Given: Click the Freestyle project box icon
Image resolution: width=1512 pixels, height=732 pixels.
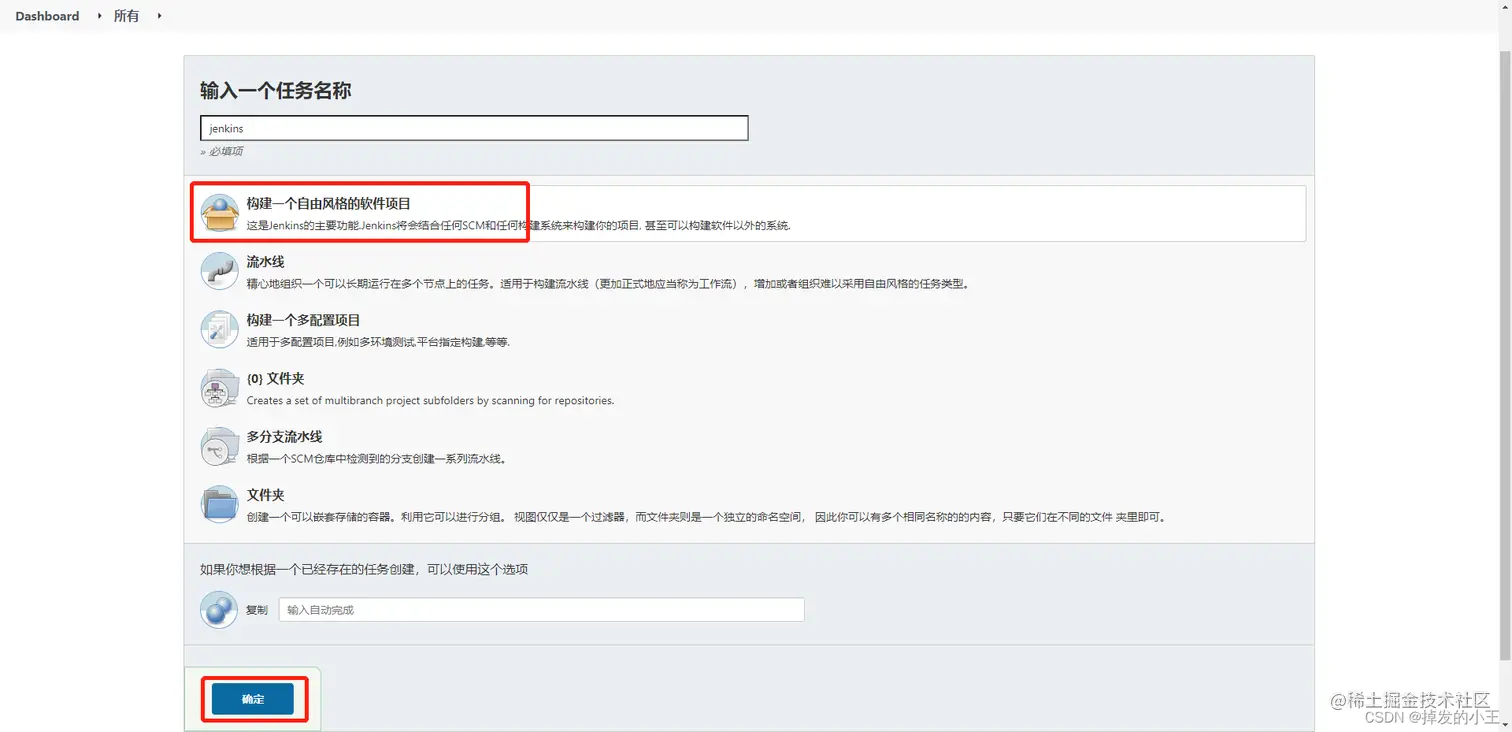Looking at the screenshot, I should click(219, 213).
